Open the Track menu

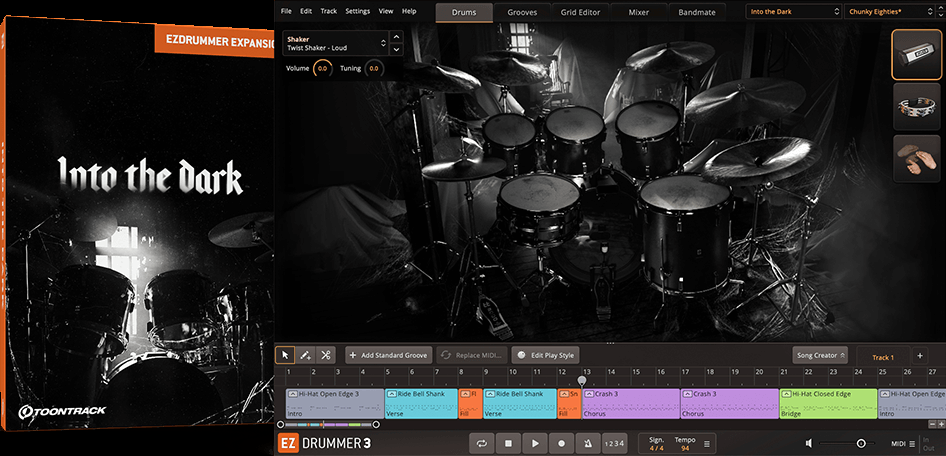pos(329,11)
